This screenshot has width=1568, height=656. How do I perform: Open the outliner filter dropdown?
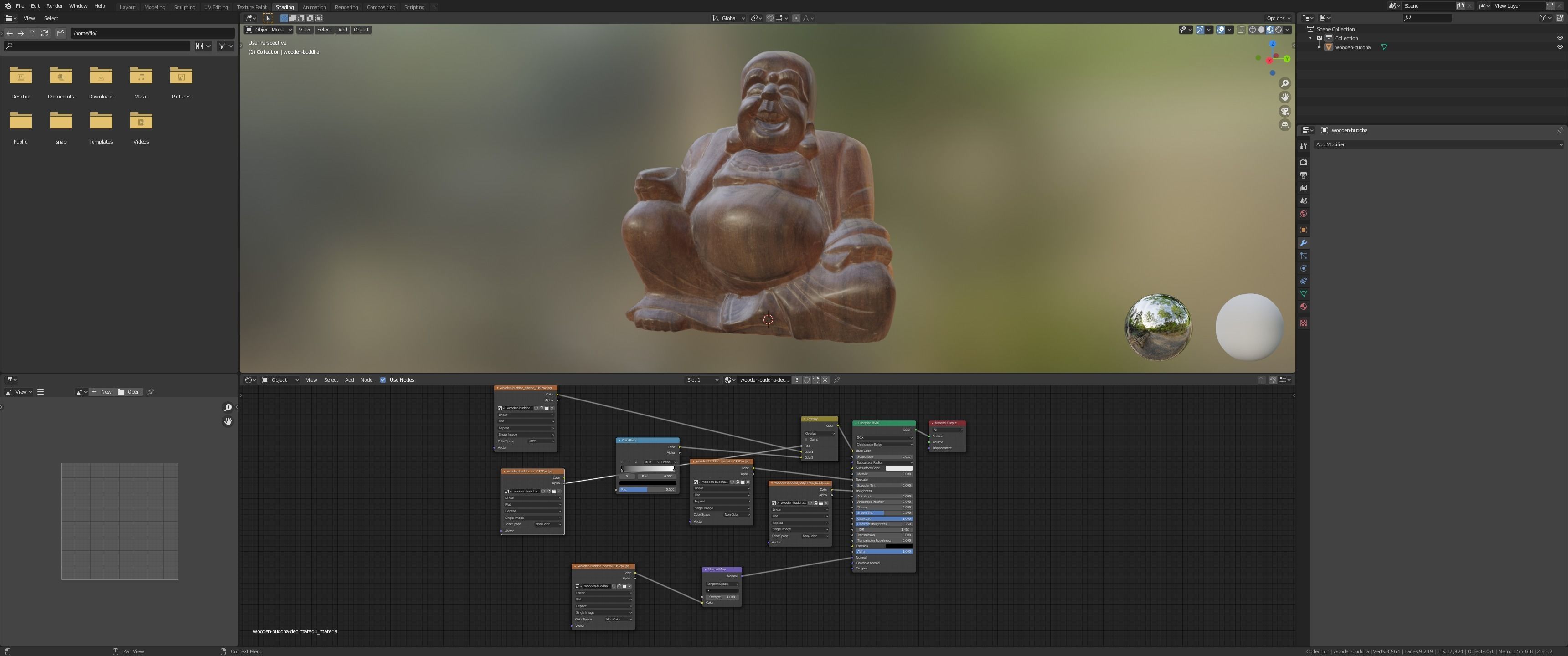pos(1545,18)
